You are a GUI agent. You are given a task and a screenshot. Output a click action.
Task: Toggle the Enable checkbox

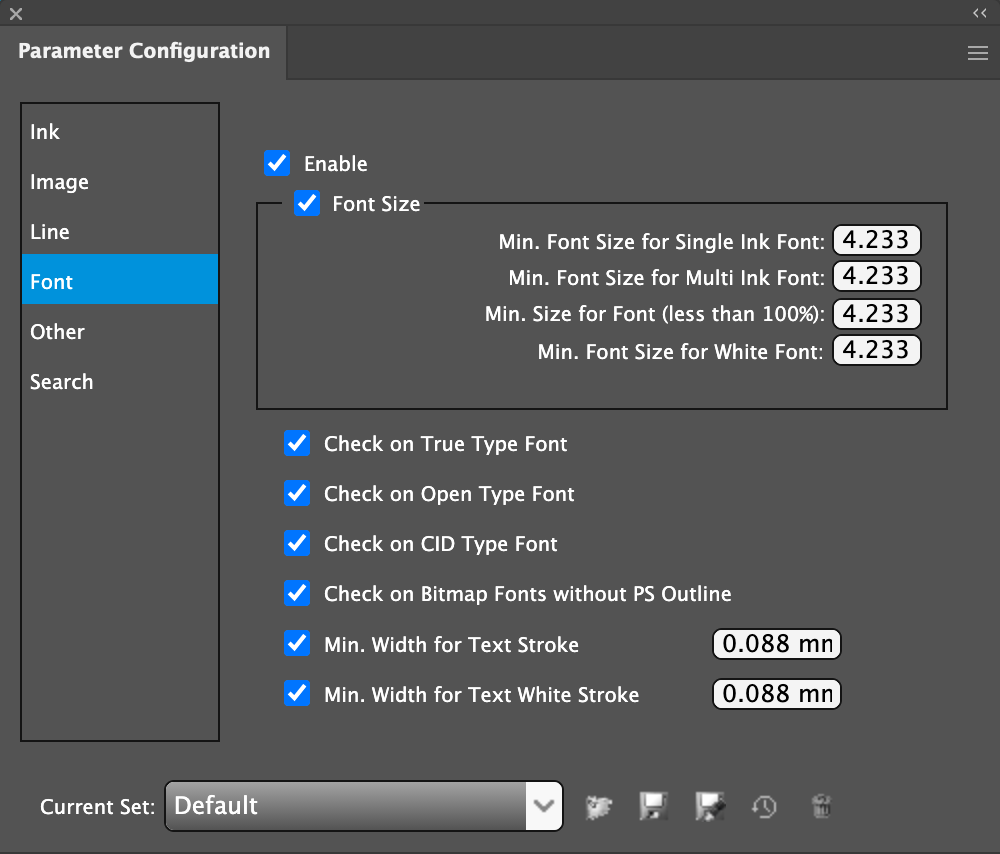pyautogui.click(x=277, y=163)
